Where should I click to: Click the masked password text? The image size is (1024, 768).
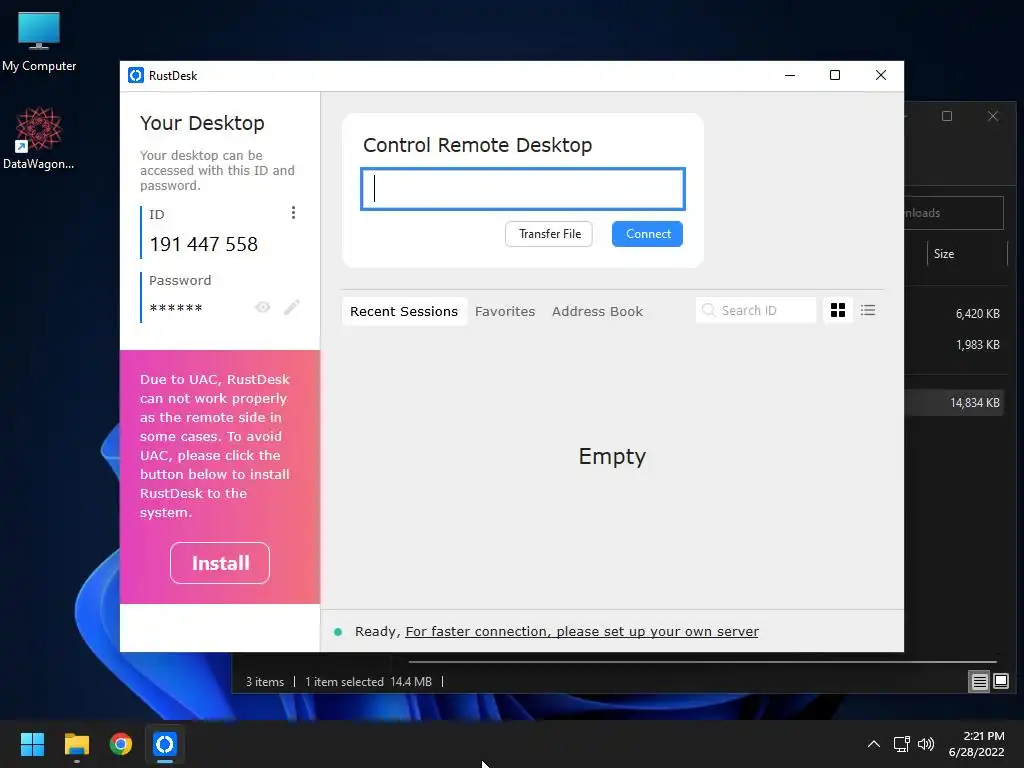click(x=176, y=308)
